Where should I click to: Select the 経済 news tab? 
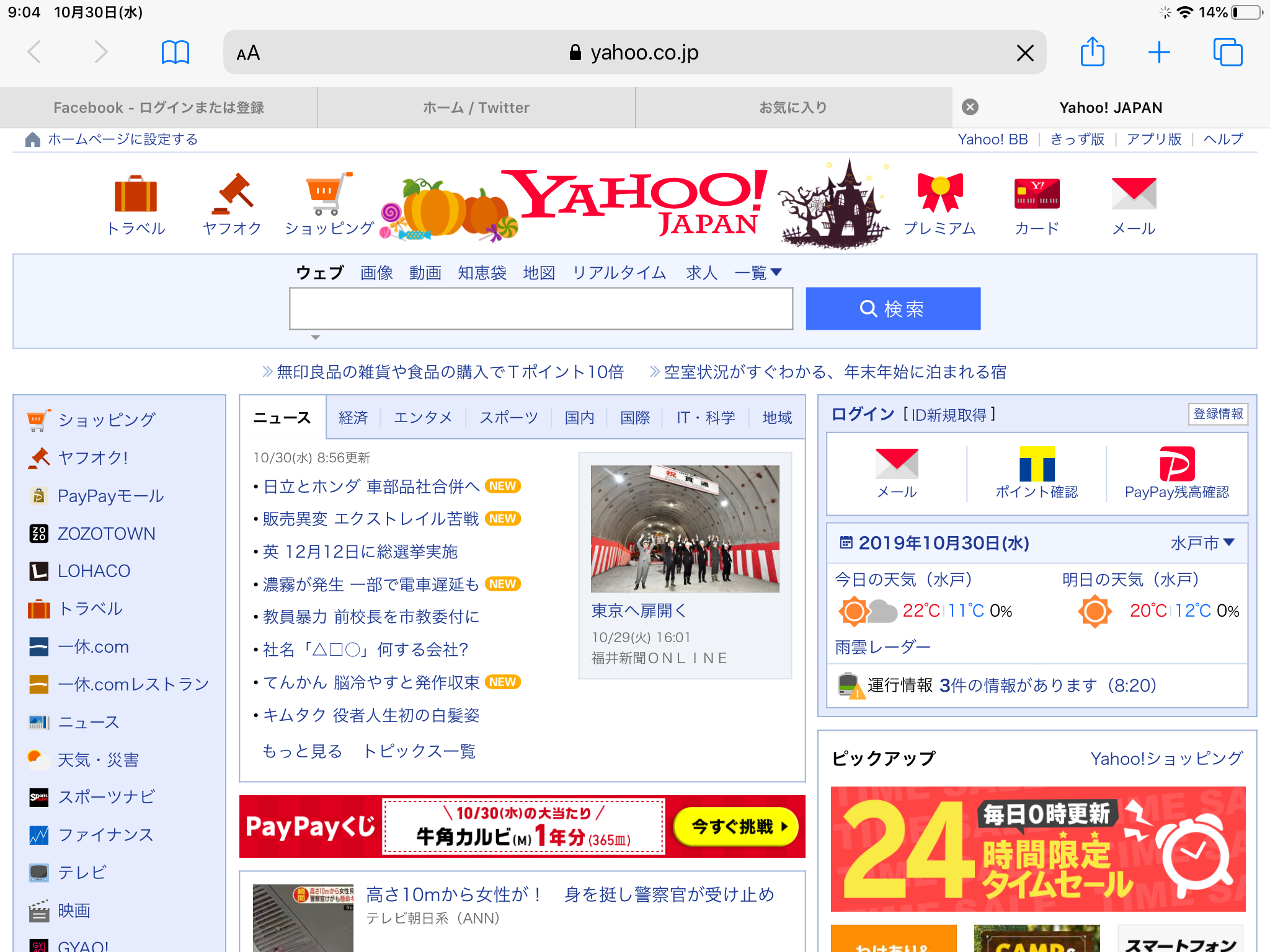(353, 418)
